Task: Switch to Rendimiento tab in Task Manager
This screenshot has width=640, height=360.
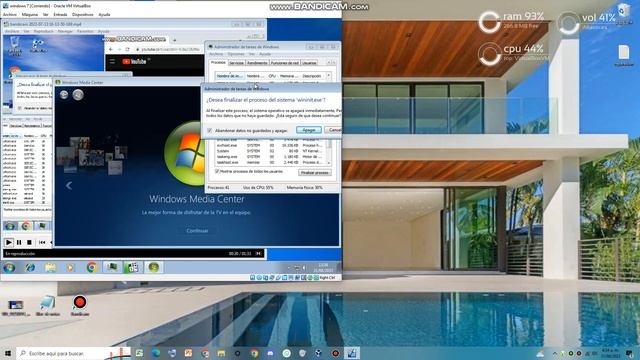Action: click(x=257, y=63)
